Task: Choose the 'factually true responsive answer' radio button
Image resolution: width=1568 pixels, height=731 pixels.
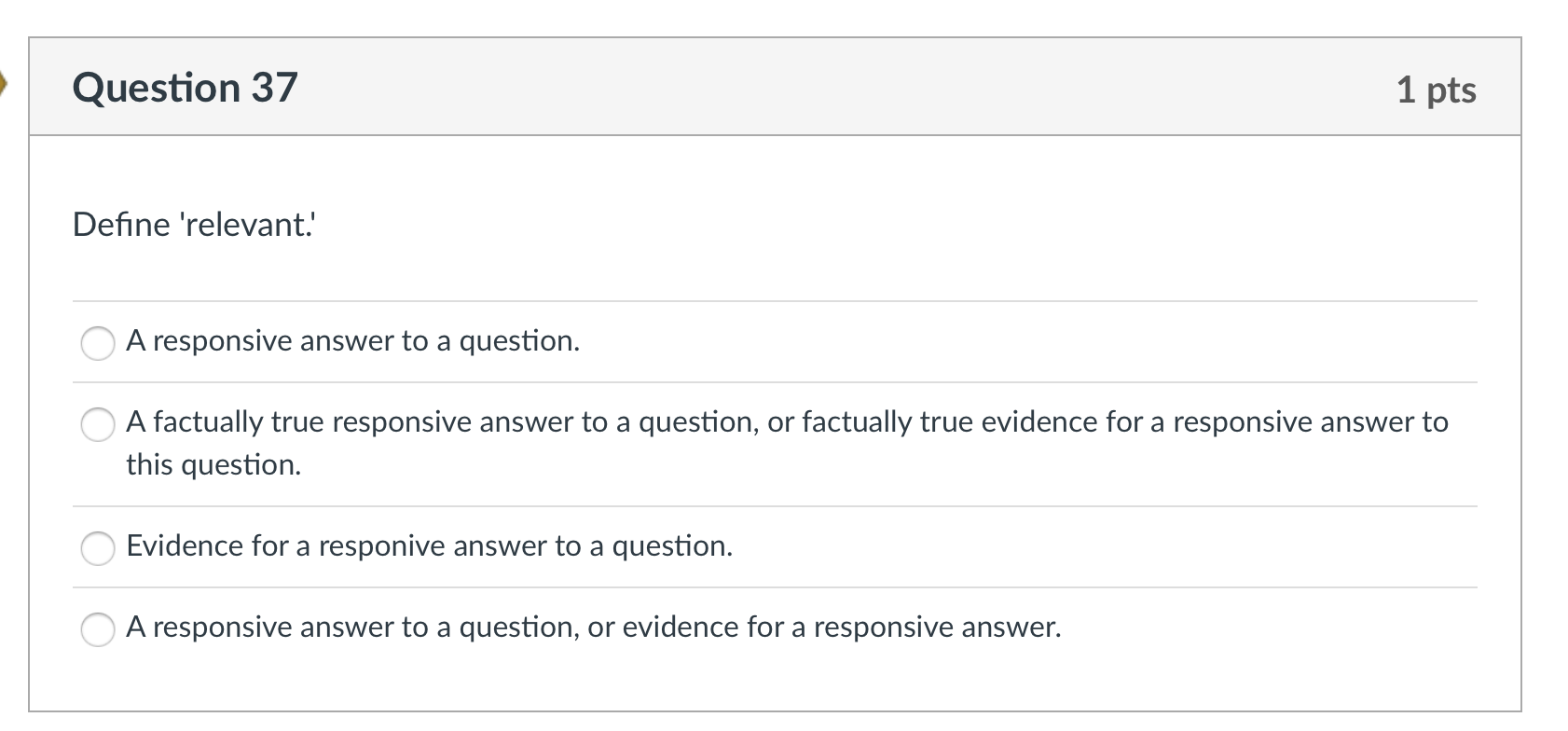Action: pyautogui.click(x=97, y=424)
